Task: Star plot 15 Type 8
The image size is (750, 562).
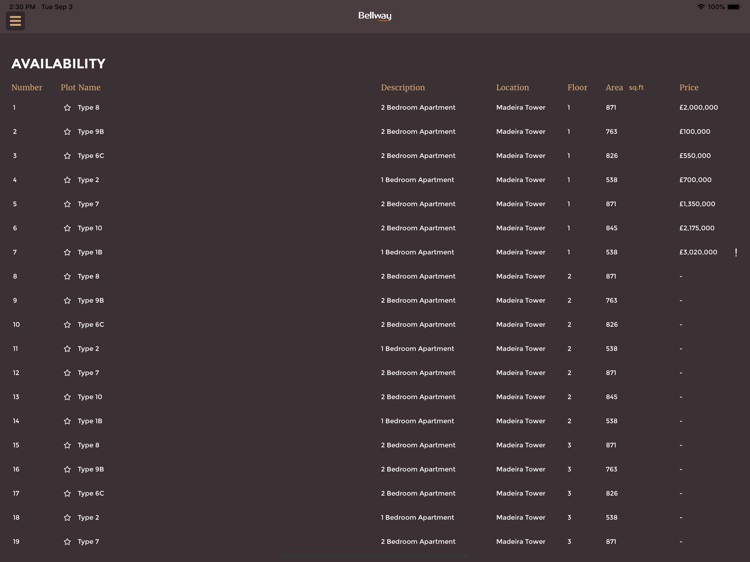Action: [x=67, y=445]
